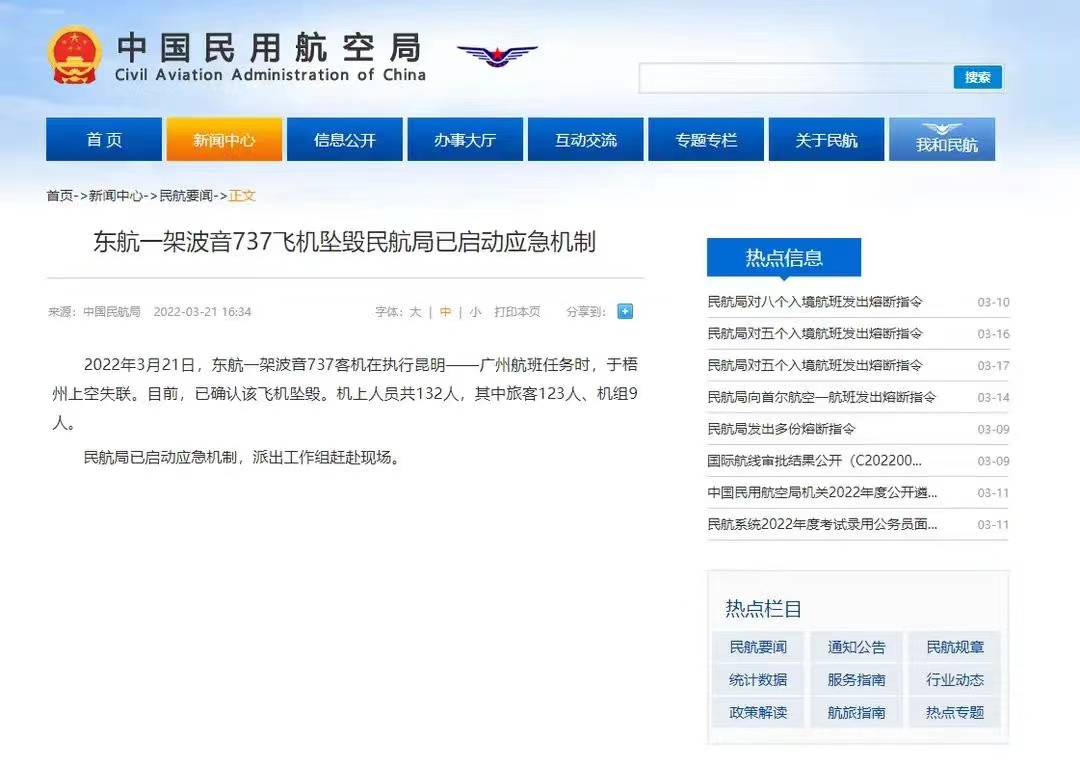The image size is (1080, 766).
Task: Open the 03-16 五个入境航班熔断指令 link
Action: click(815, 333)
